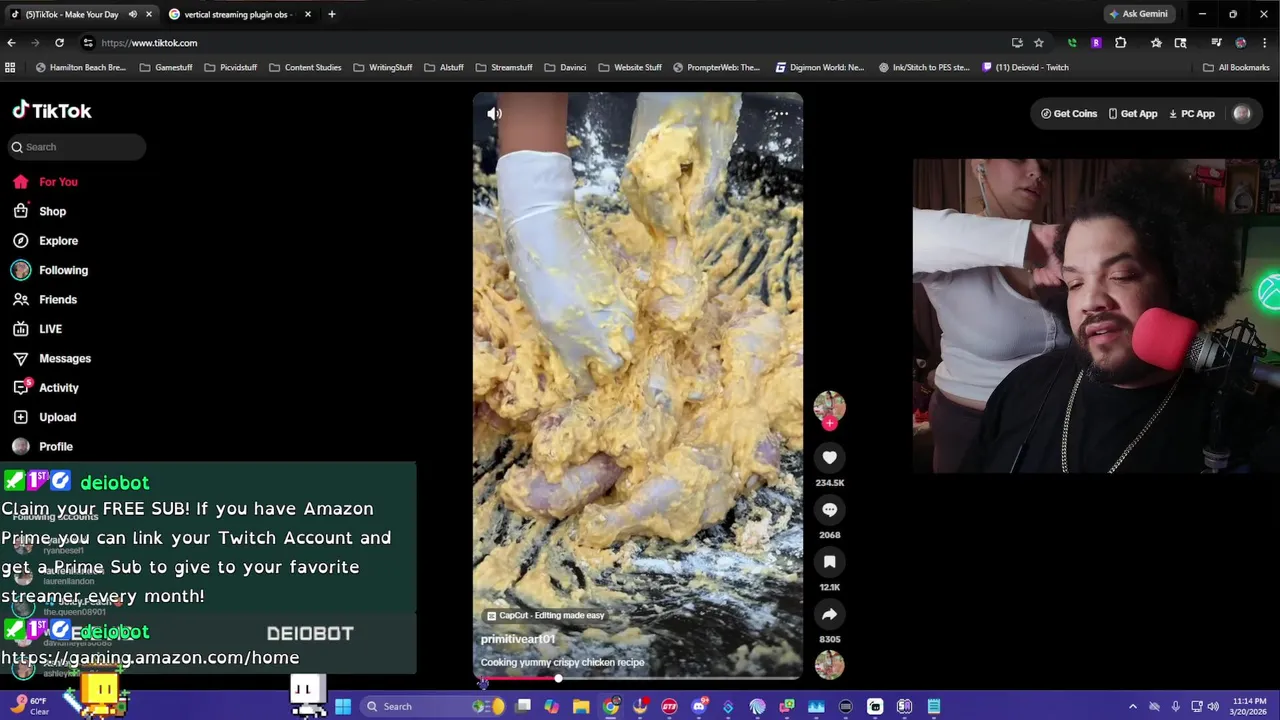Click install app icon in address bar
This screenshot has height=720, width=1280.
coord(1017,43)
